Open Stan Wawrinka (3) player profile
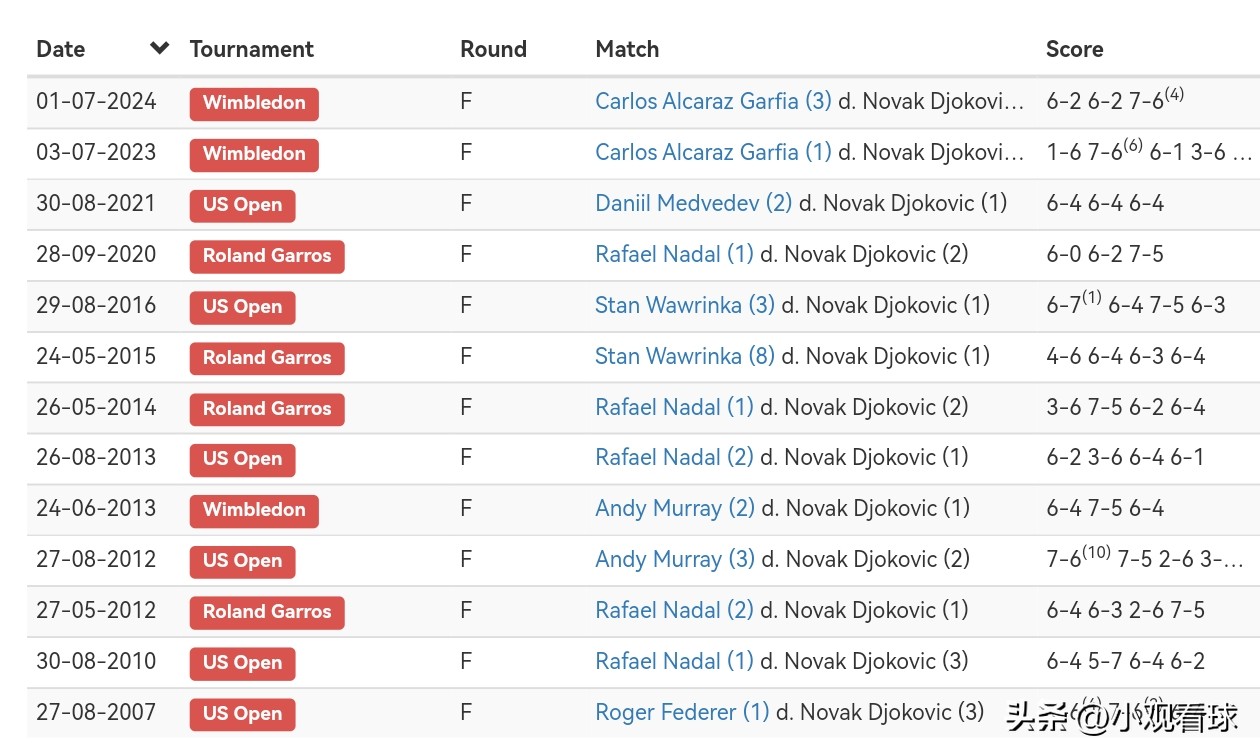Screen dimensions: 1260x755 (684, 305)
